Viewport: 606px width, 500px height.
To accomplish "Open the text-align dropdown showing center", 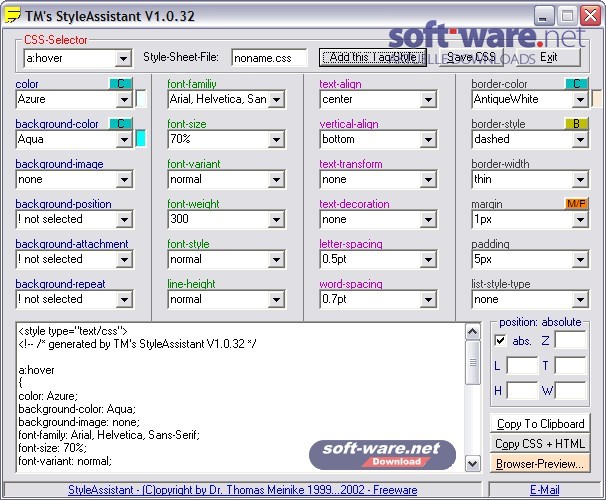I will 428,99.
